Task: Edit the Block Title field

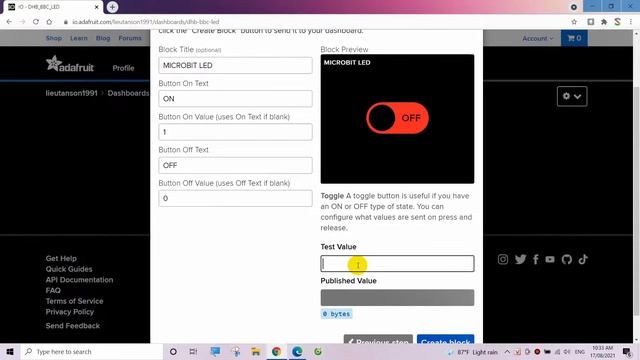Action: (x=236, y=65)
